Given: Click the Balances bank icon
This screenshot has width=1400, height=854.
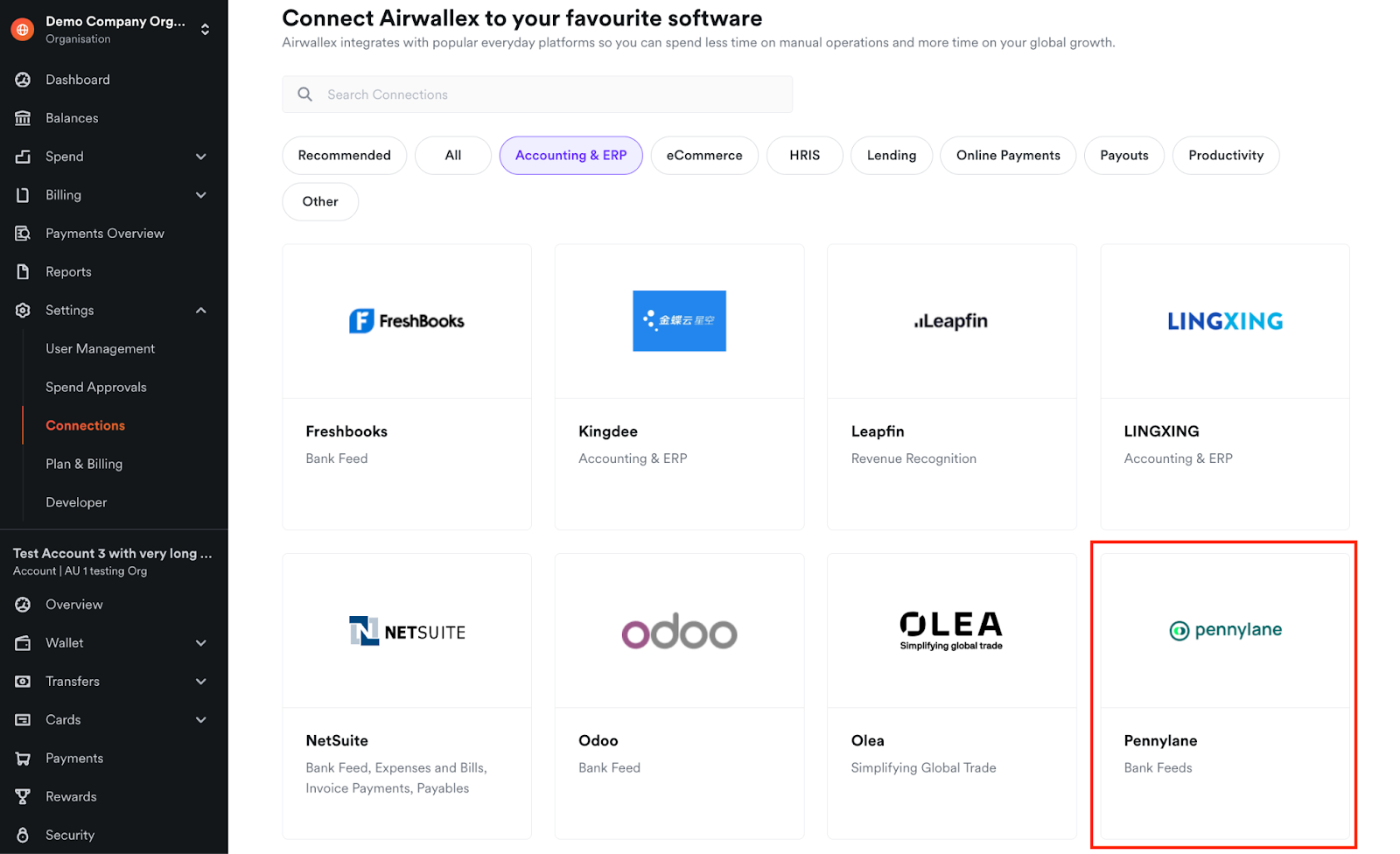Looking at the screenshot, I should coord(23,118).
